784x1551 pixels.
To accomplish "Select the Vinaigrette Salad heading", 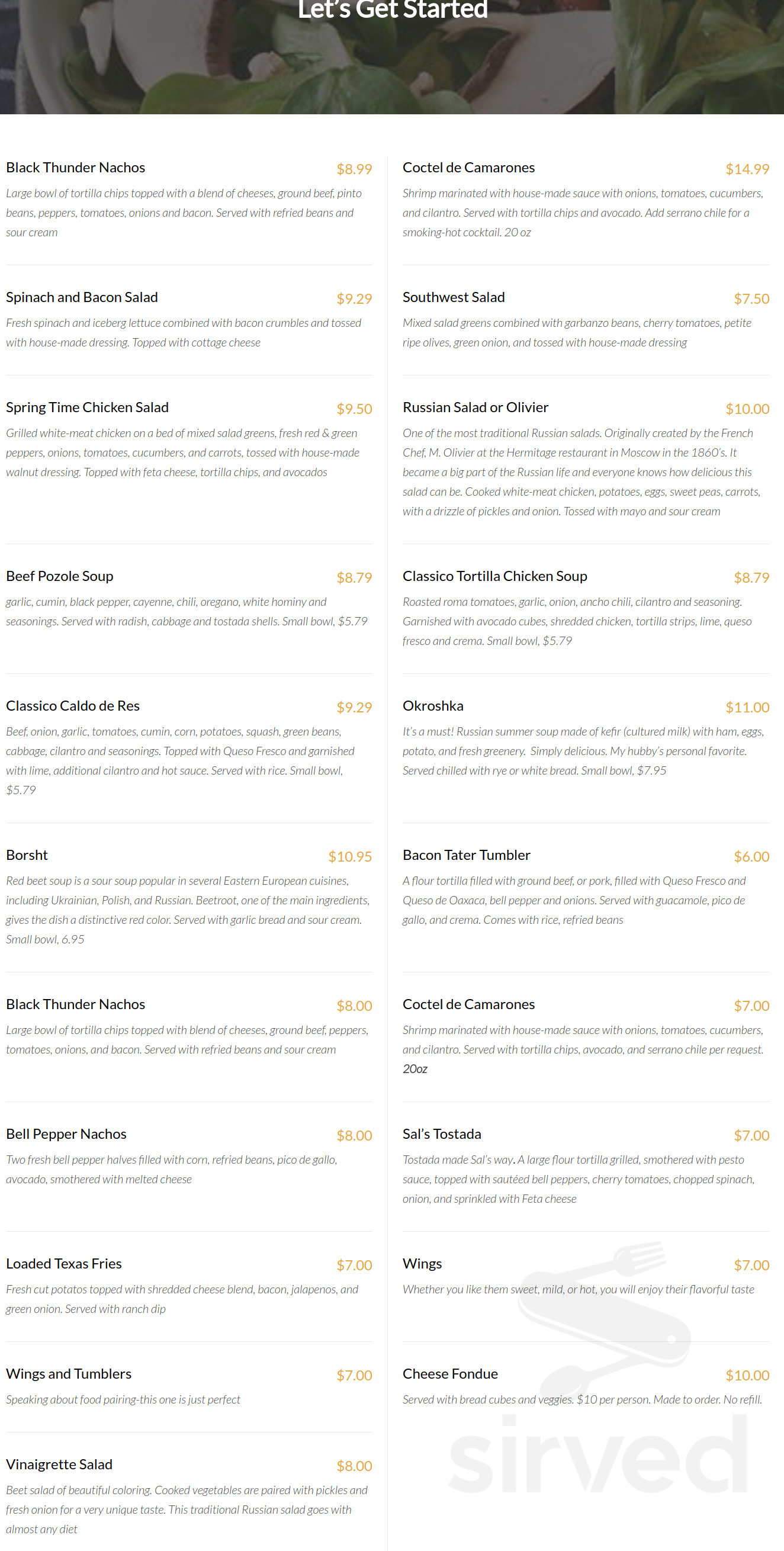I will (x=59, y=1464).
